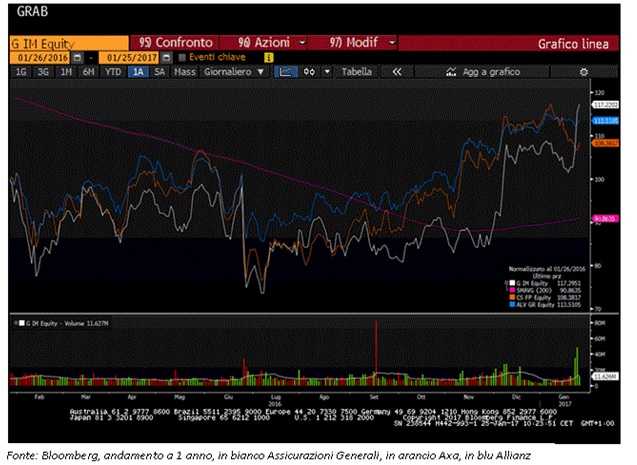The image size is (637, 465).
Task: Open the start date calendar picker icon
Action: (78, 58)
